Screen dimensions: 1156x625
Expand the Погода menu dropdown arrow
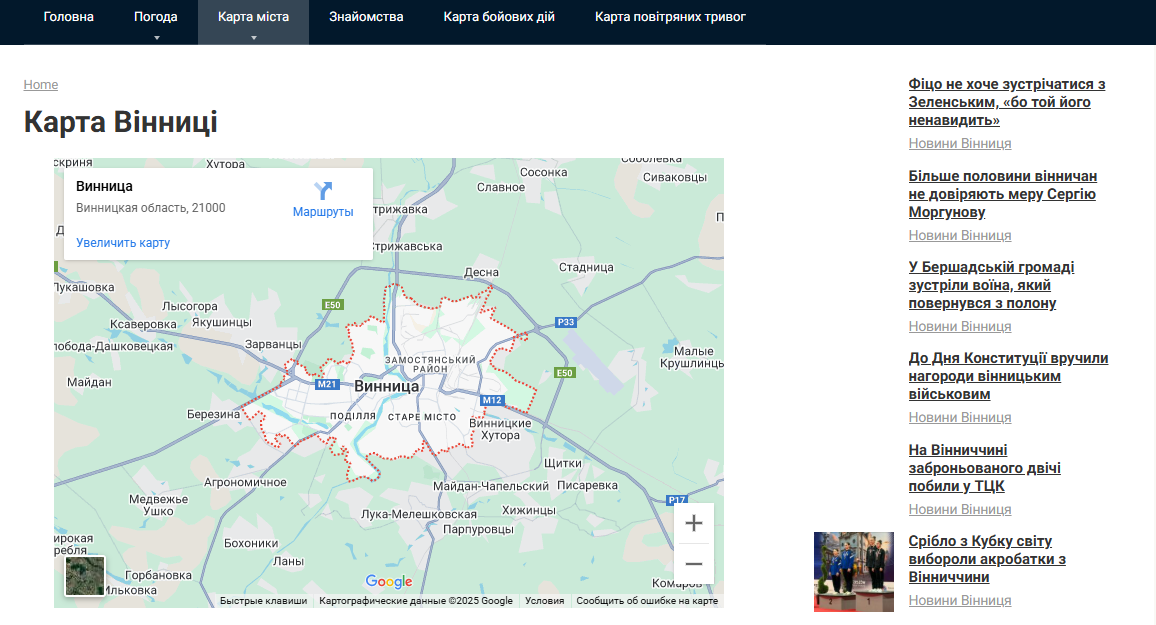156,38
